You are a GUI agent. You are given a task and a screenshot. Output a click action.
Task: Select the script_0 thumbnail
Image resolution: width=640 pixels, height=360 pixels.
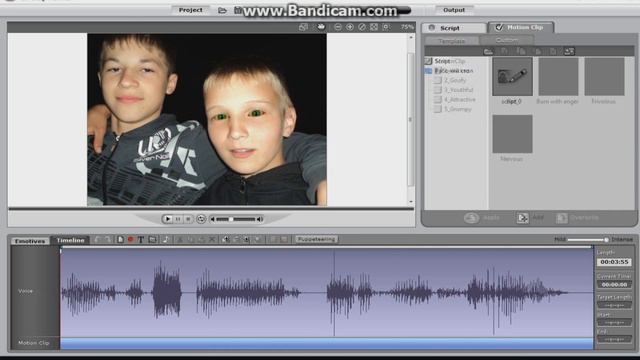coord(512,77)
